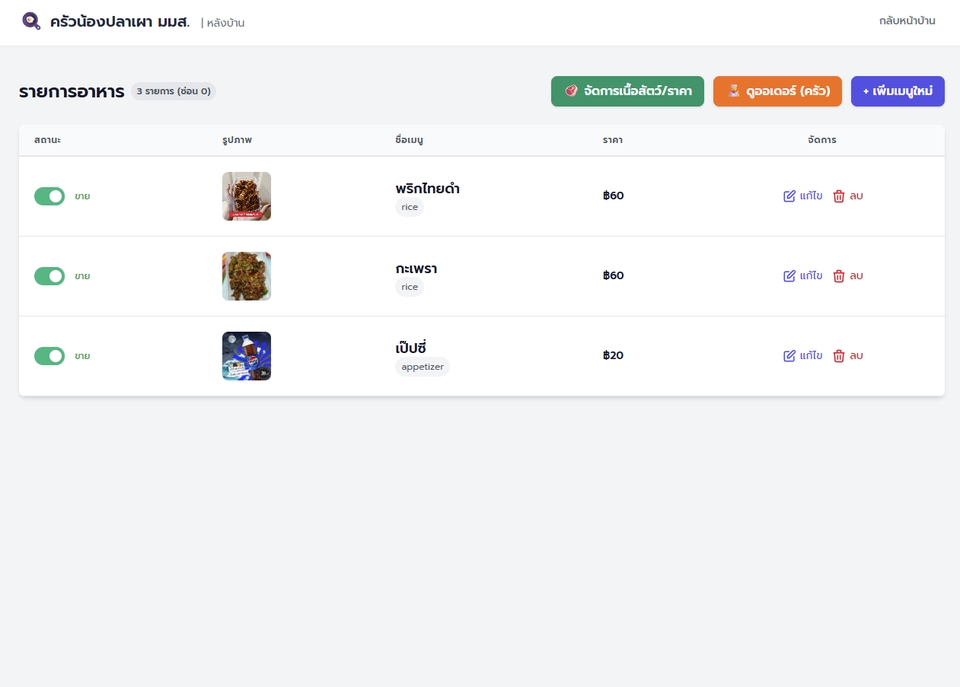The image size is (960, 687).
Task: Open เป๊ปซี่ drink thumbnail
Action: click(247, 356)
